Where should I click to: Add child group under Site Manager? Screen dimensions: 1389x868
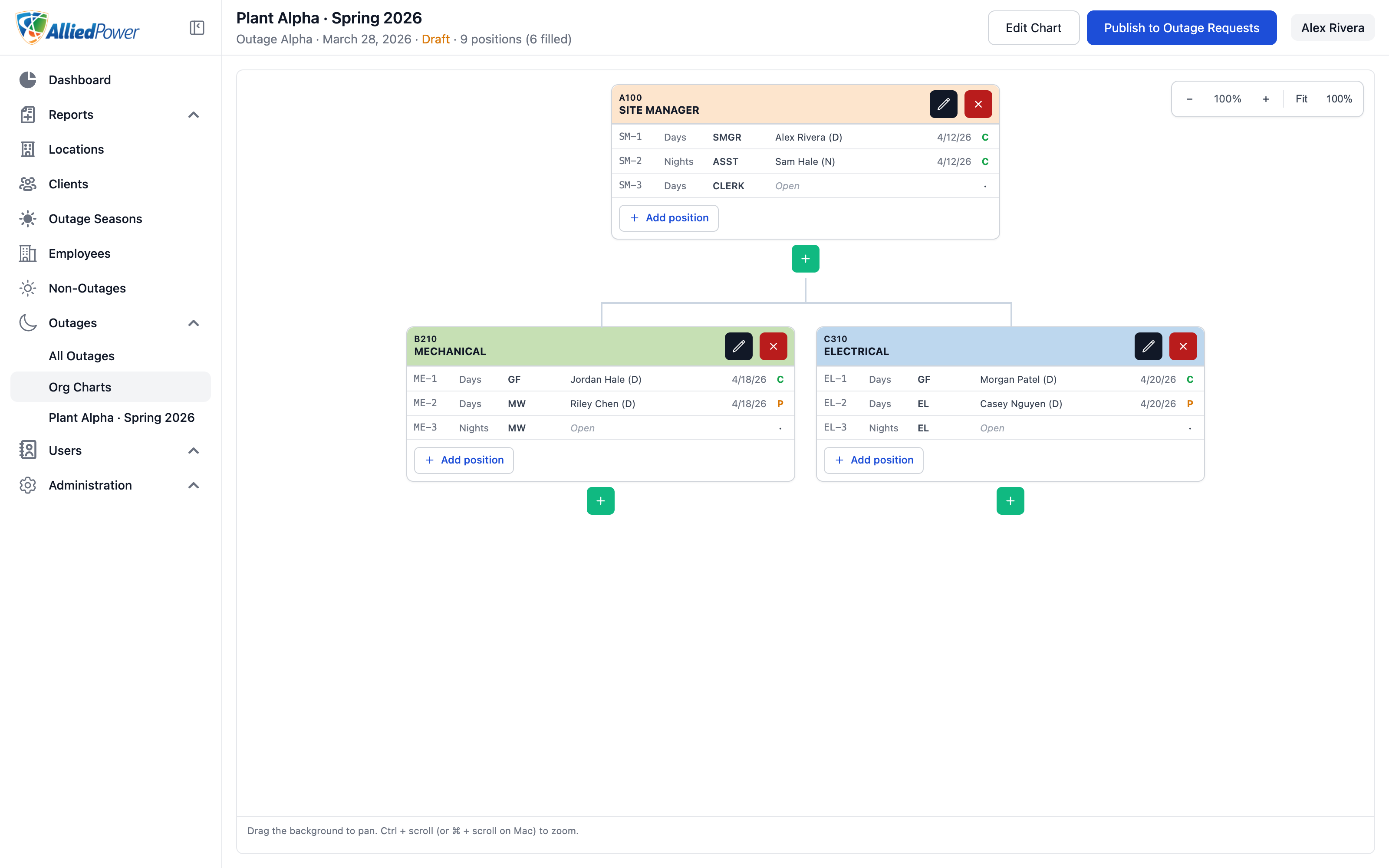tap(805, 259)
